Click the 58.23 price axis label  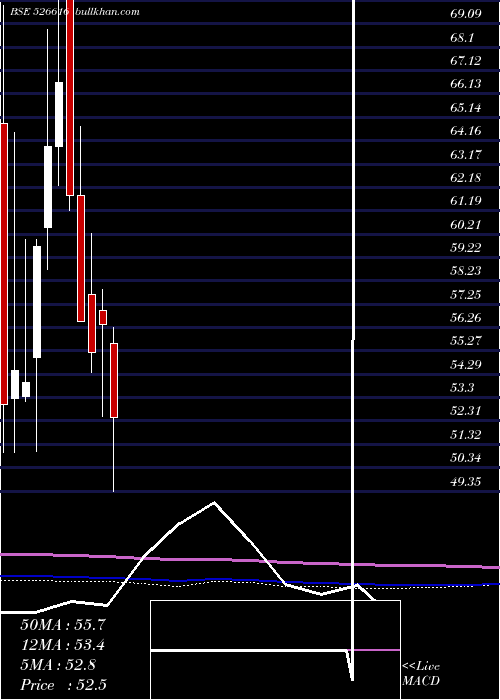click(x=466, y=271)
